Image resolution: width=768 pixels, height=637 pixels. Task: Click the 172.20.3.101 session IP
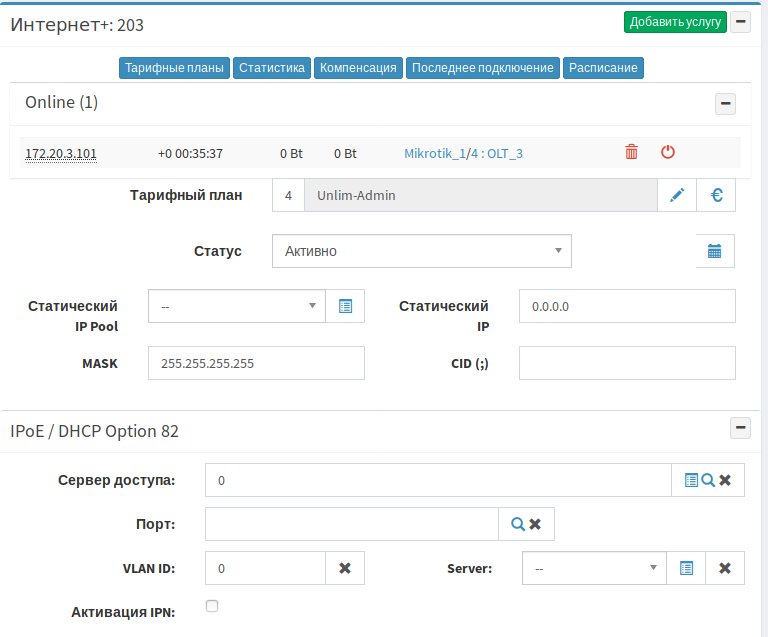61,154
